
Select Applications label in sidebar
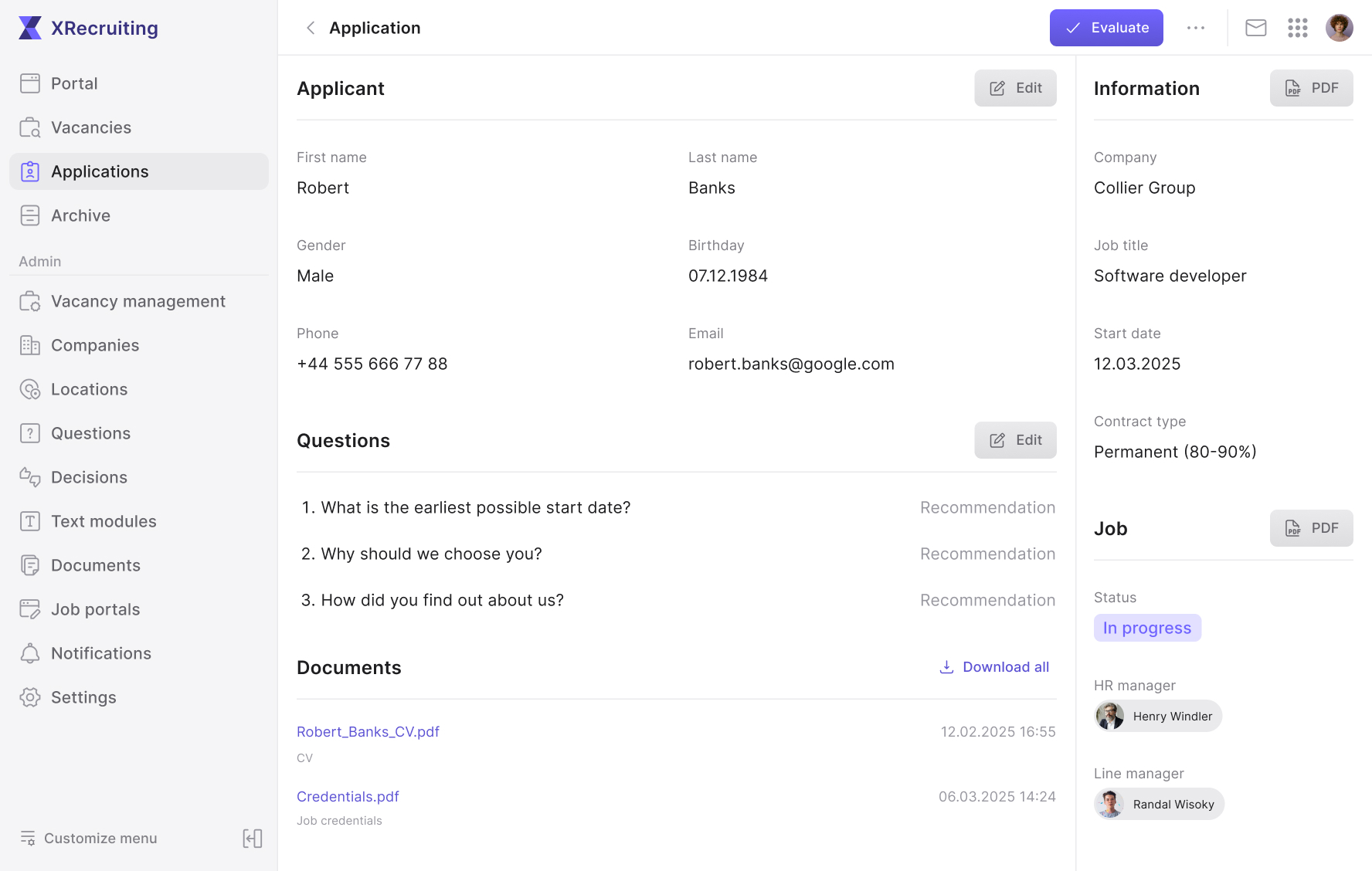pyautogui.click(x=100, y=171)
